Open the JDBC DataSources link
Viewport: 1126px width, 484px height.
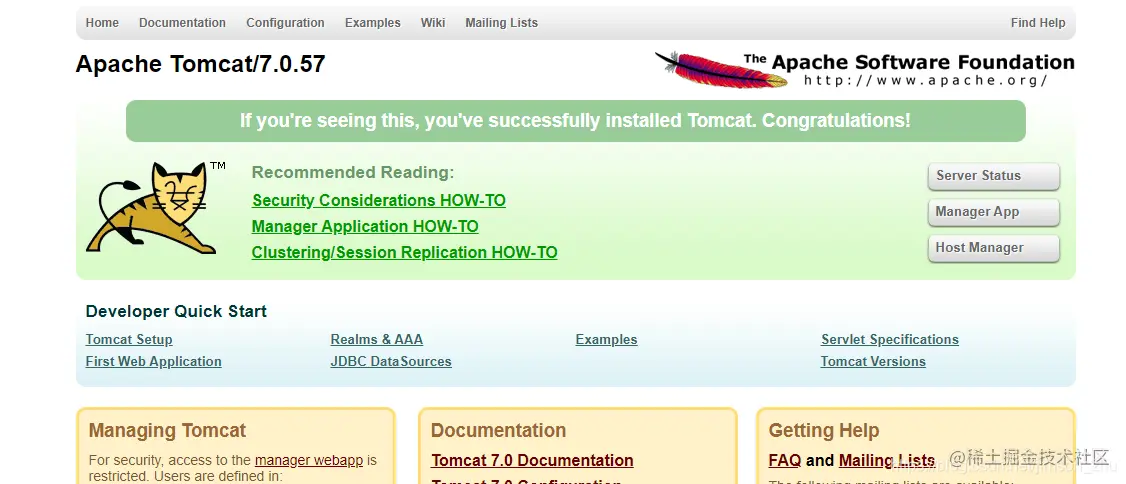(391, 361)
